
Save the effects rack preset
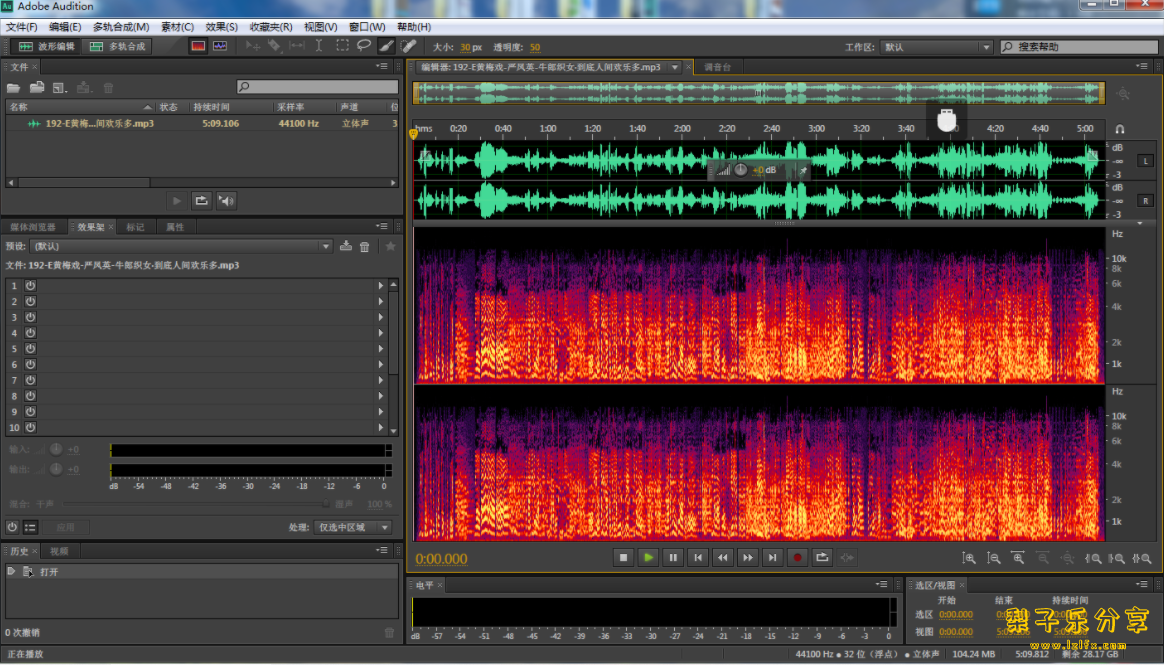pos(346,246)
